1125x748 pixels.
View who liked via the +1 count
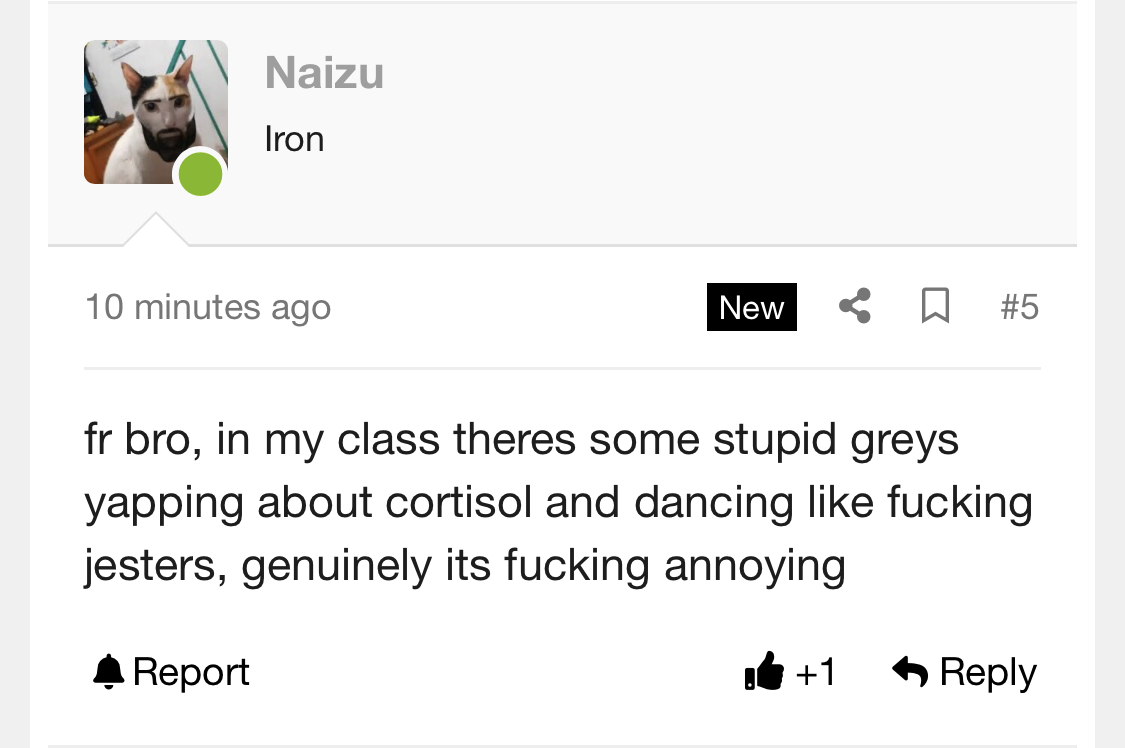pos(816,672)
